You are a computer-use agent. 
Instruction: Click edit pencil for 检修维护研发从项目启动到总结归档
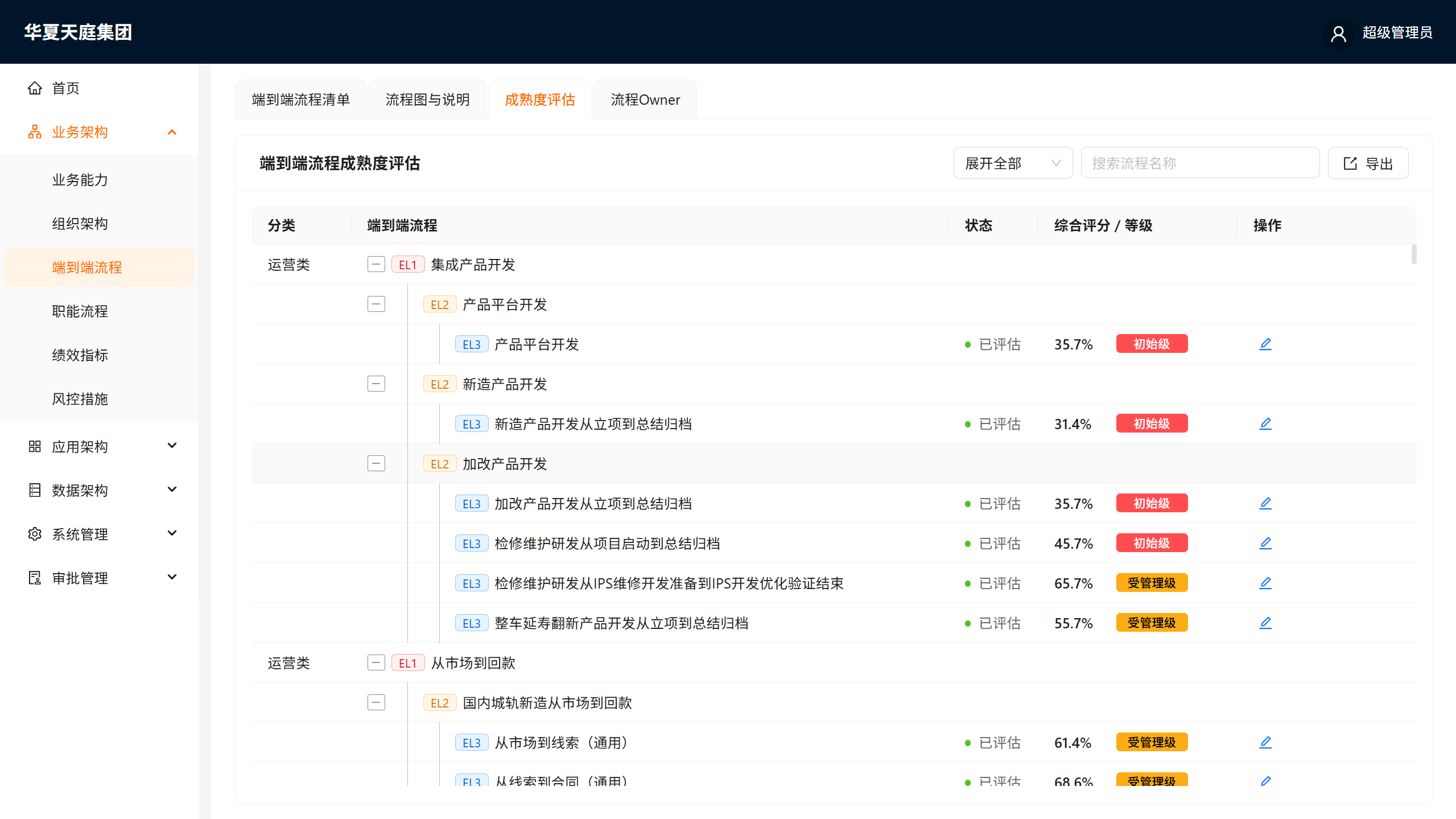(1265, 543)
